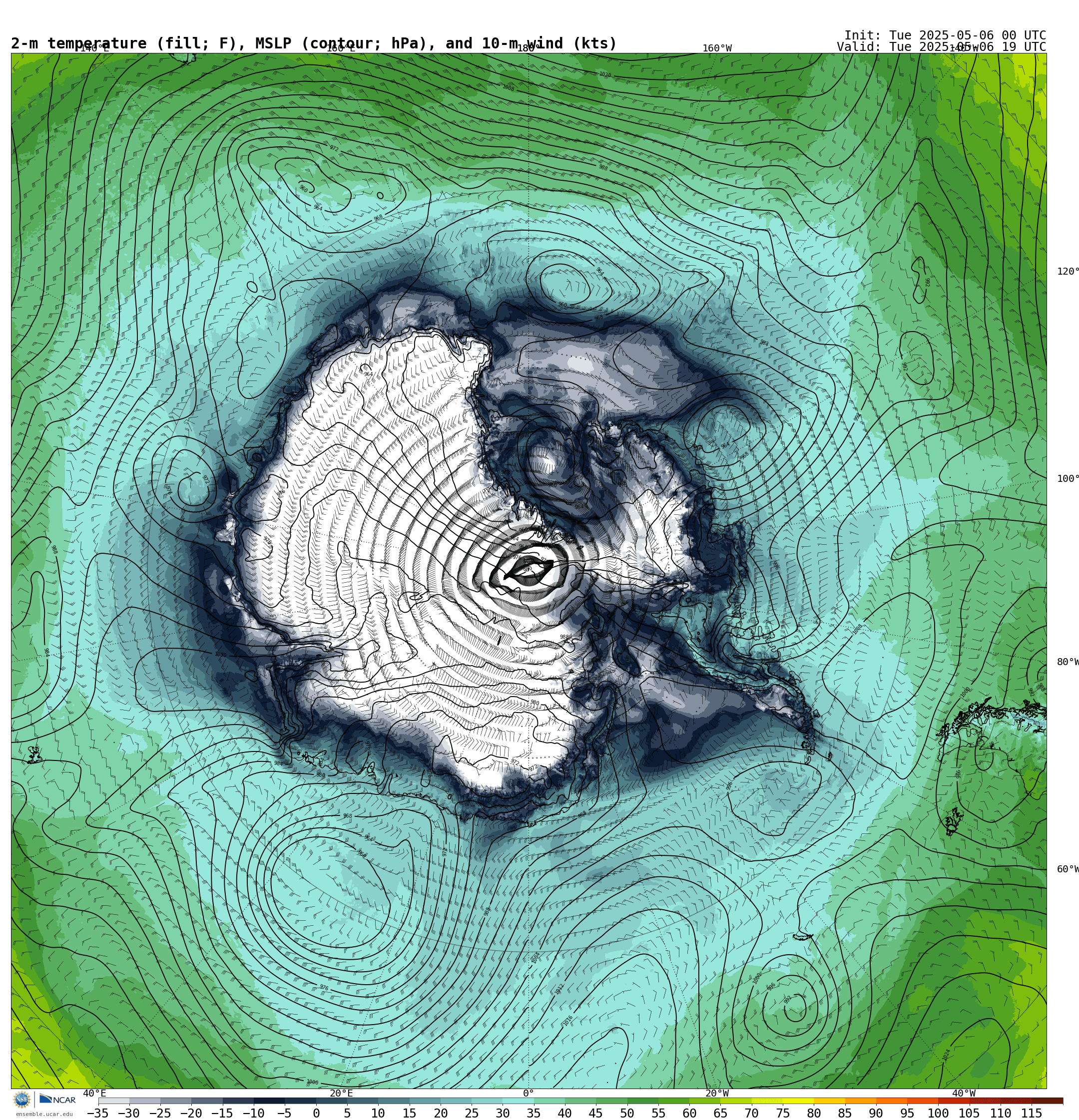Click the 10 colorbar tick label
The height and width of the screenshot is (1120, 1079).
pyautogui.click(x=378, y=1113)
